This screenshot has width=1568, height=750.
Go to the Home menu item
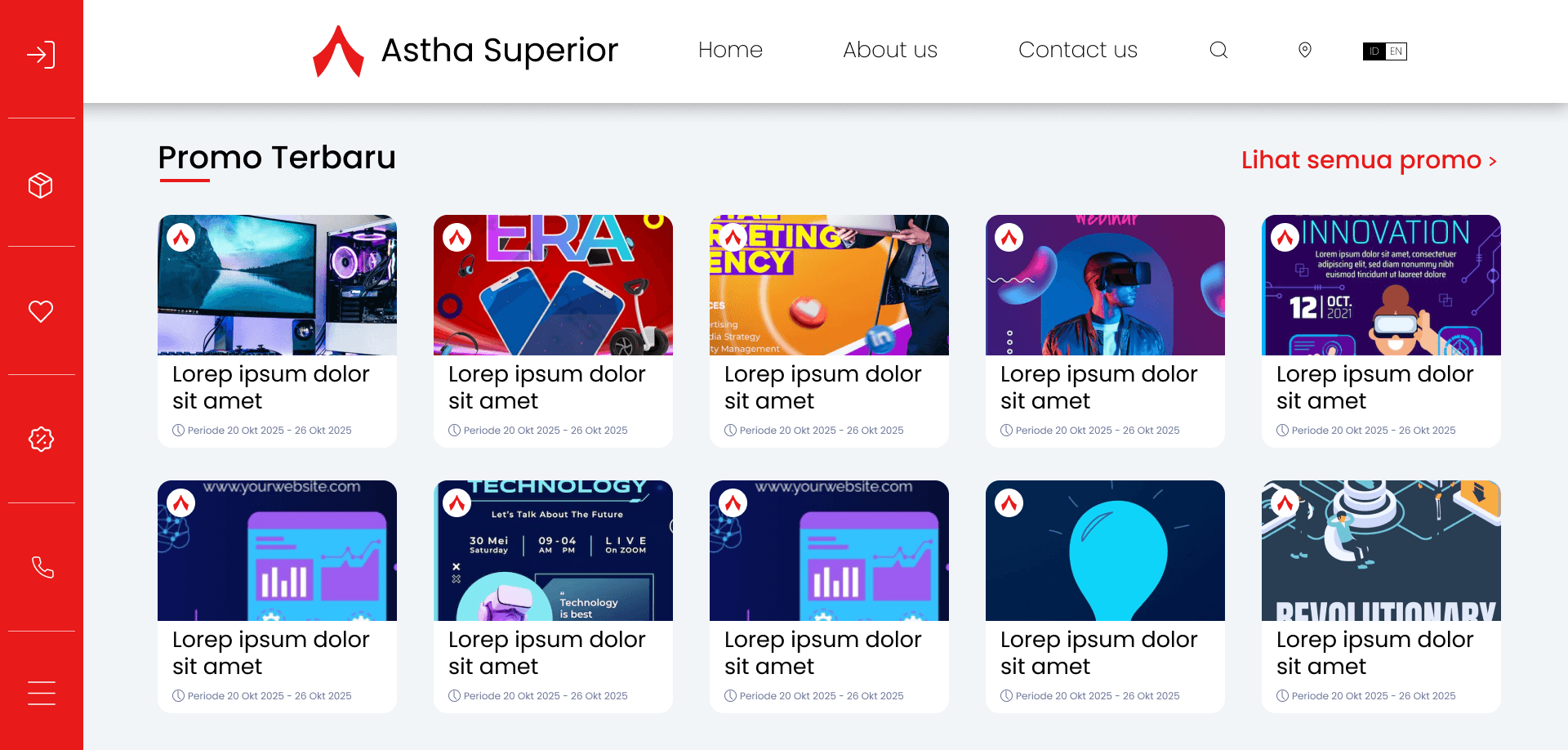(730, 50)
